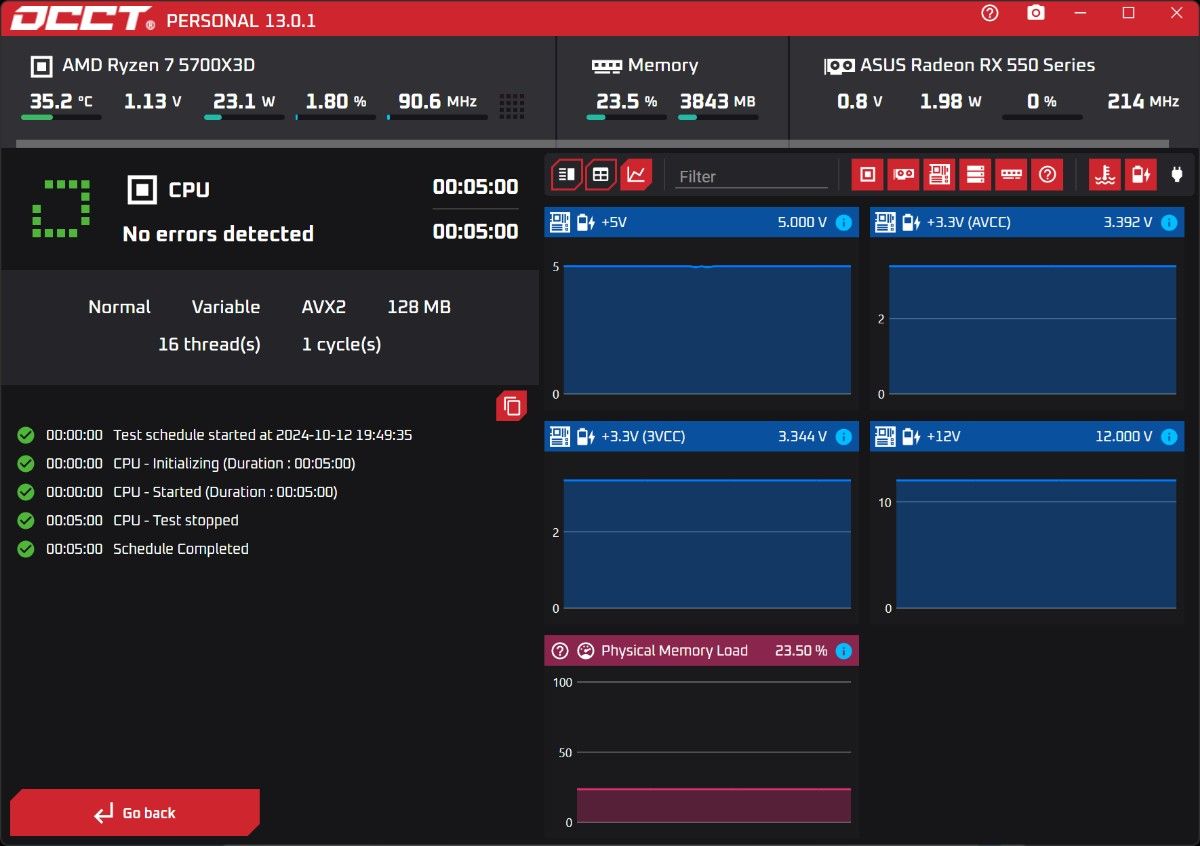Viewport: 1200px width, 846px height.
Task: Click the '16 thread(s)' setting label
Action: 209,344
